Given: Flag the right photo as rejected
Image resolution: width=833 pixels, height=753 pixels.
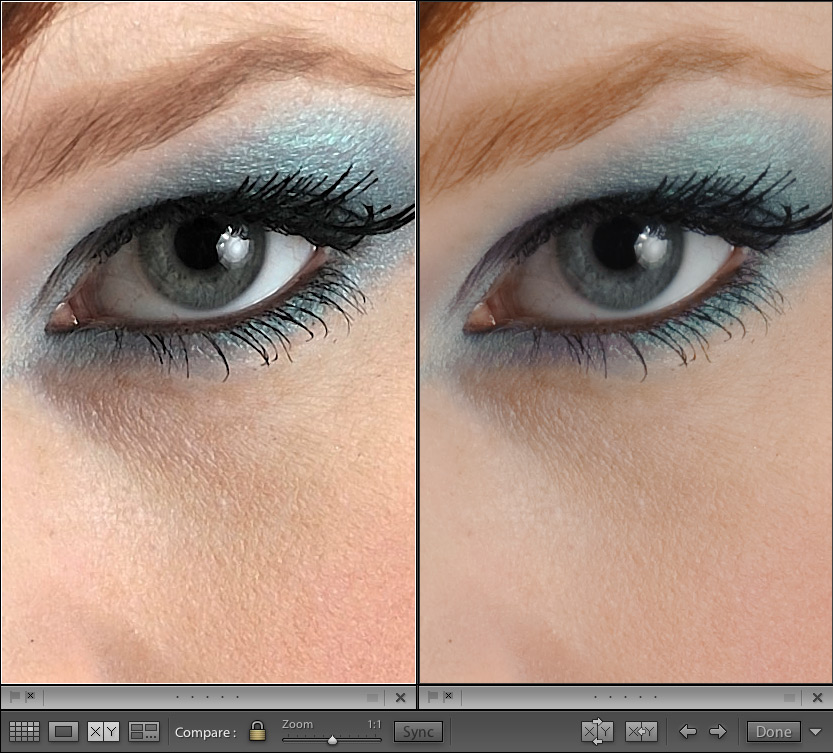Looking at the screenshot, I should (x=448, y=696).
